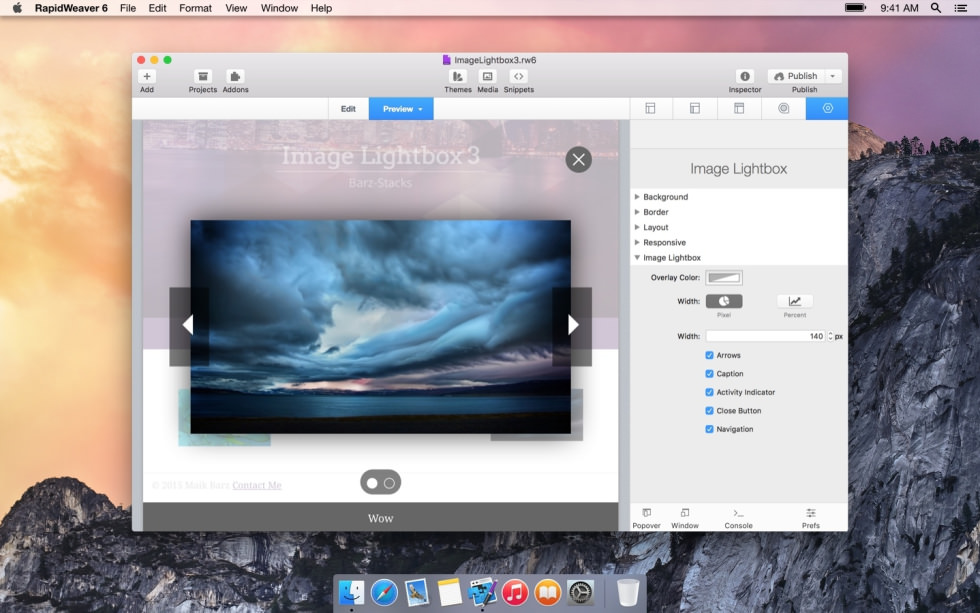Viewport: 980px width, 613px height.
Task: Open the RapidWeaver 6 menu
Action: coord(71,8)
